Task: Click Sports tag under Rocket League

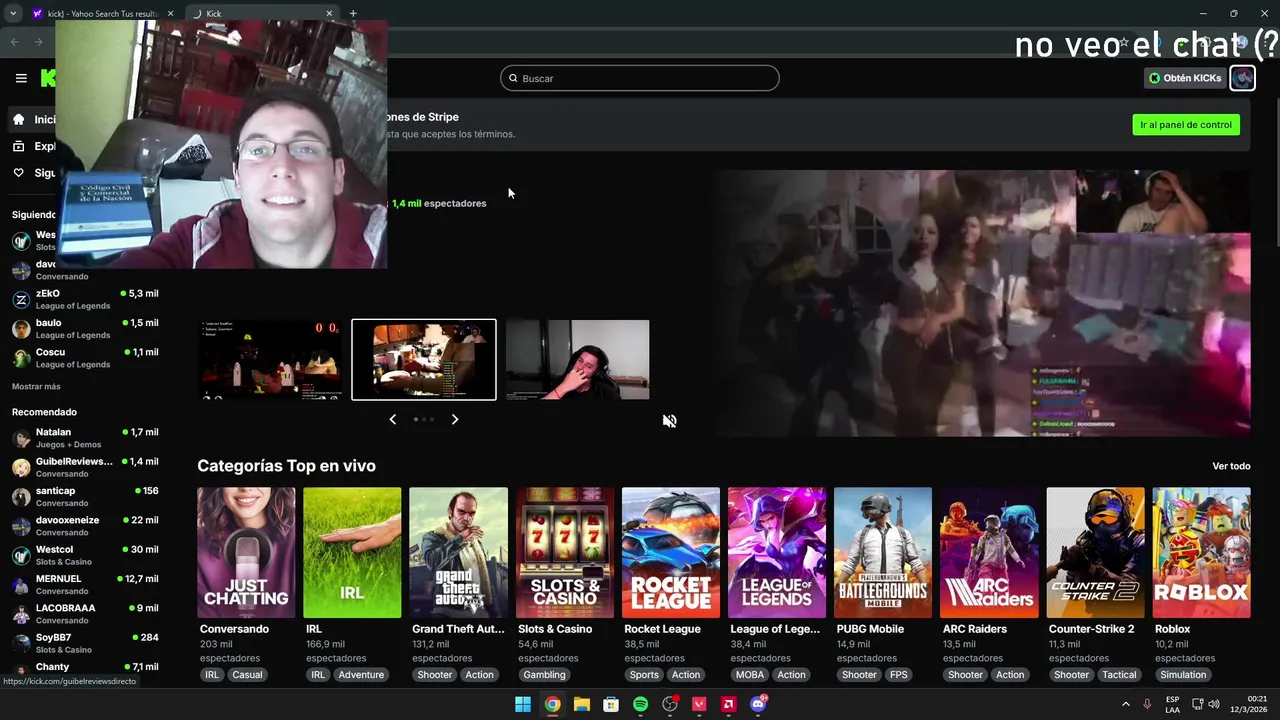Action: click(644, 675)
